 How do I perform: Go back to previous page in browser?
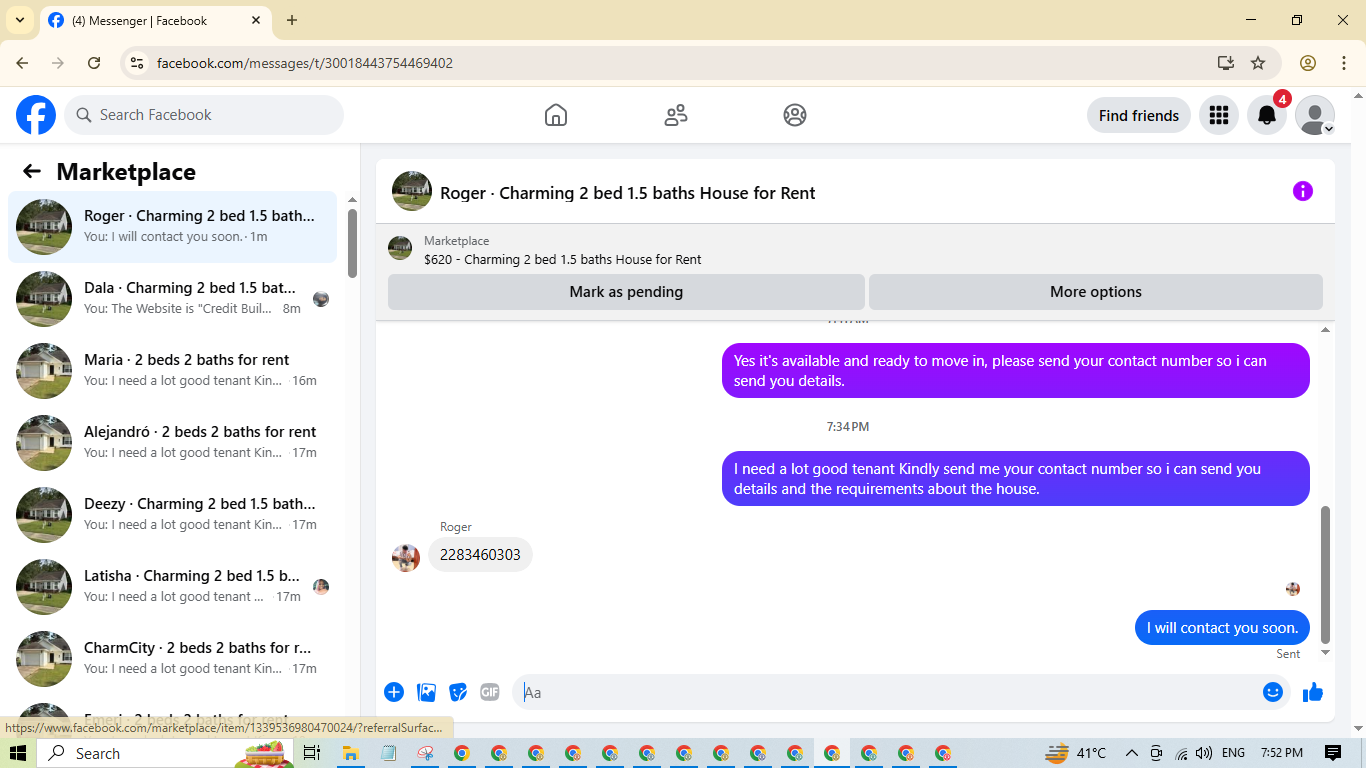22,63
